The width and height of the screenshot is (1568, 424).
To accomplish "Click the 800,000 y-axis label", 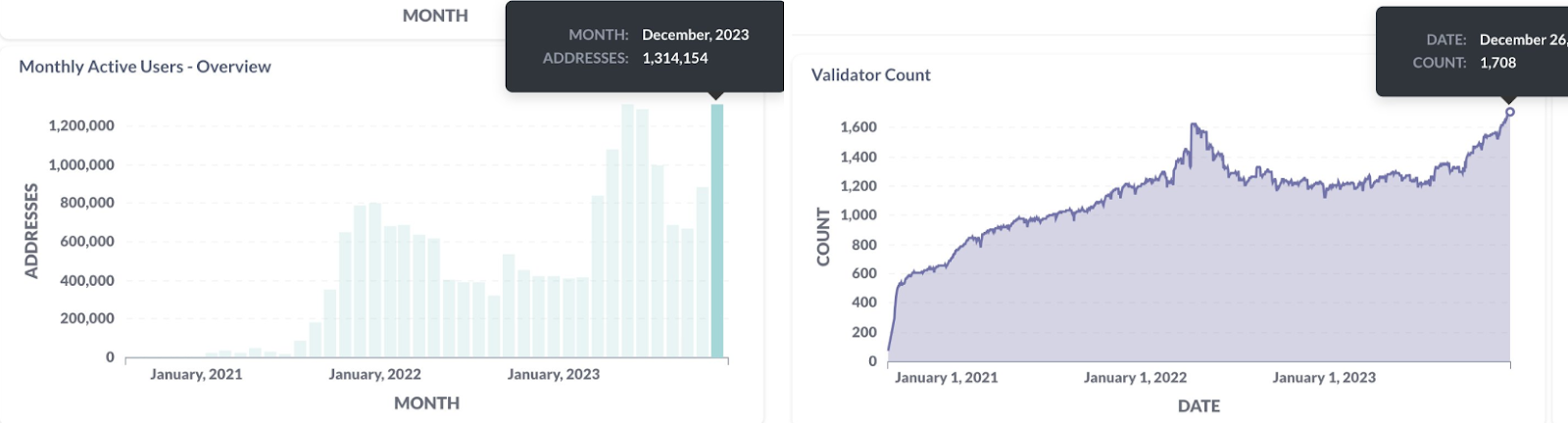I will (87, 203).
